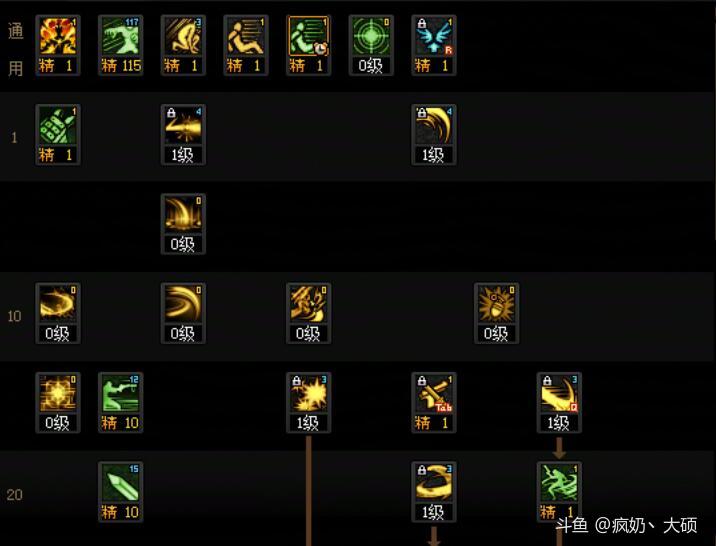The height and width of the screenshot is (546, 716).
Task: Click the green skill icon labeled 精 115
Action: click(121, 45)
